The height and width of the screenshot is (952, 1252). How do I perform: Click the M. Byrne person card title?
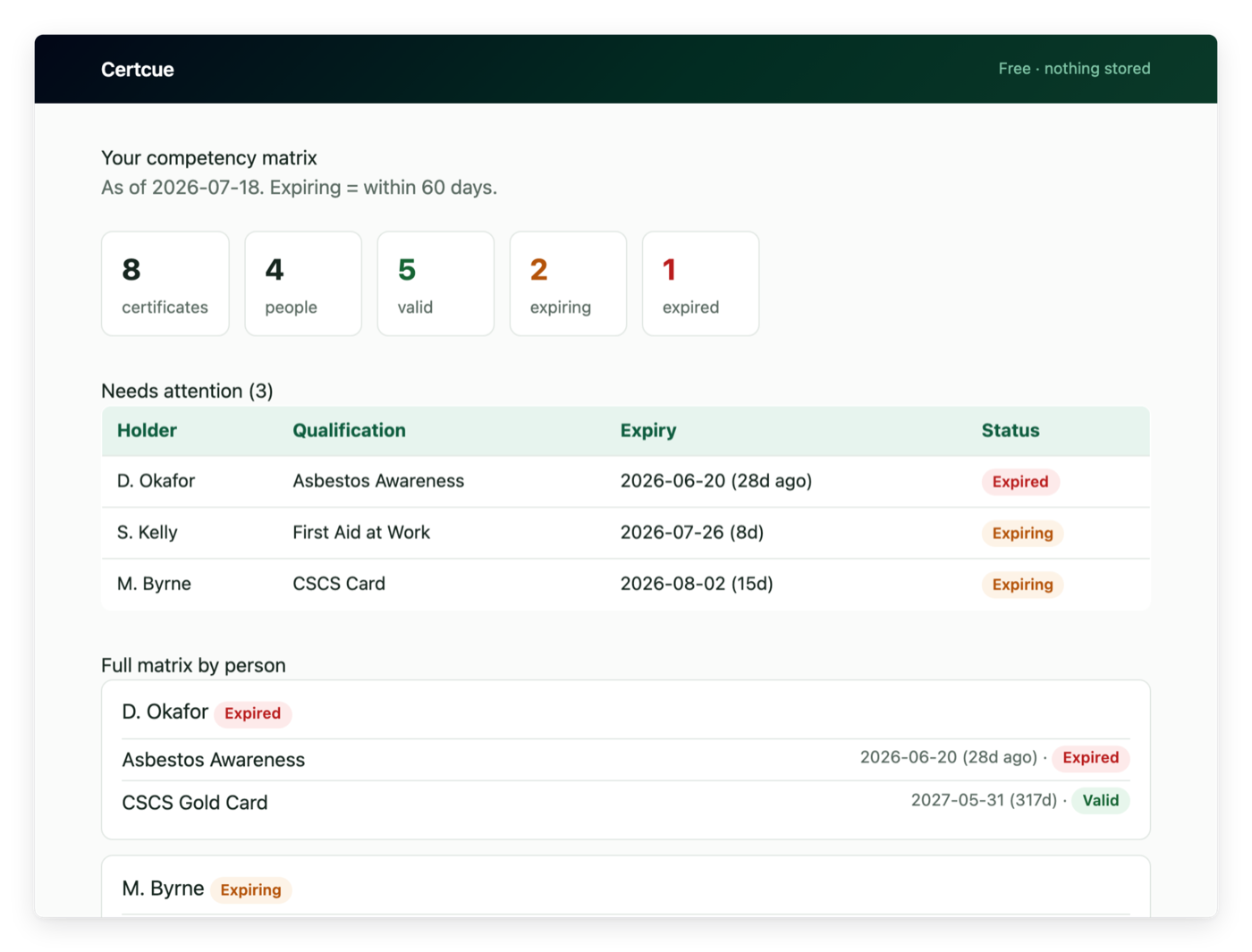click(x=163, y=889)
